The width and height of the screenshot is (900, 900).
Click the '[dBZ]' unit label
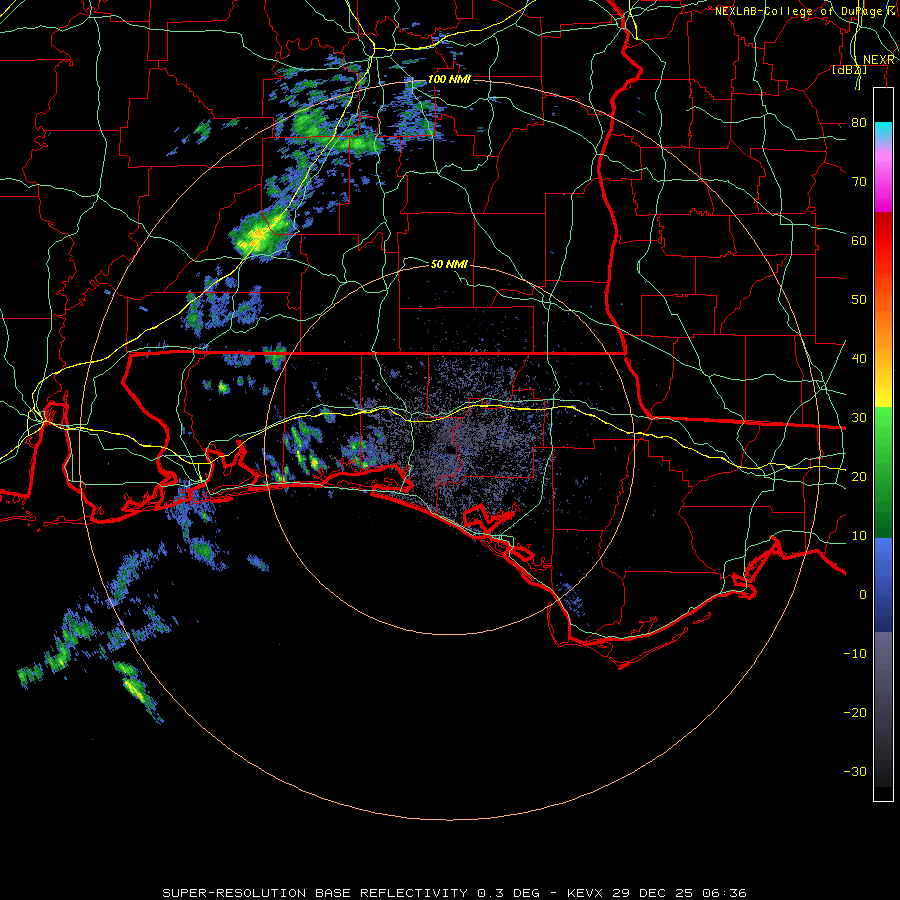click(x=849, y=69)
